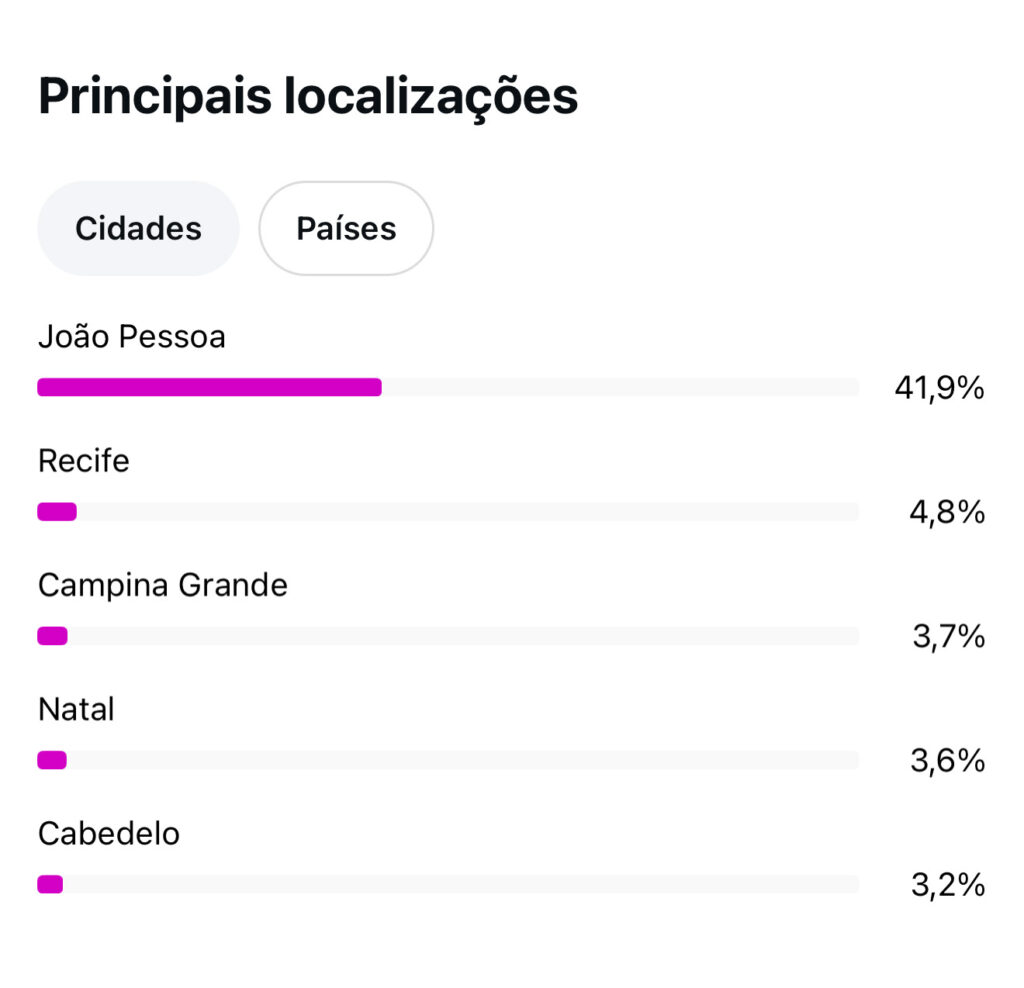This screenshot has width=1024, height=988.
Task: Click gray unfilled track of João Pessoa bar
Action: pyautogui.click(x=620, y=387)
